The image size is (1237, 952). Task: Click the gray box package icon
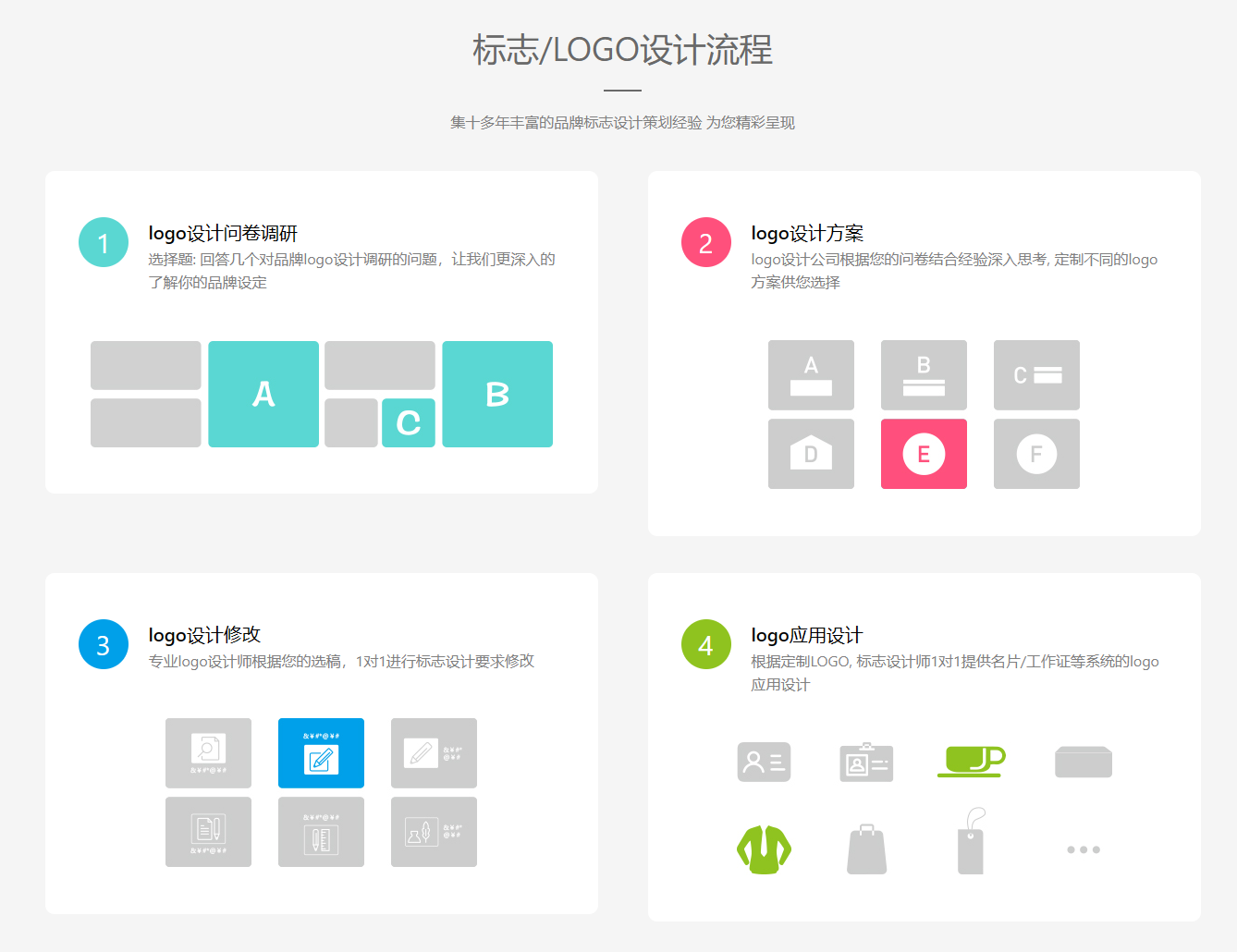pos(1084,762)
